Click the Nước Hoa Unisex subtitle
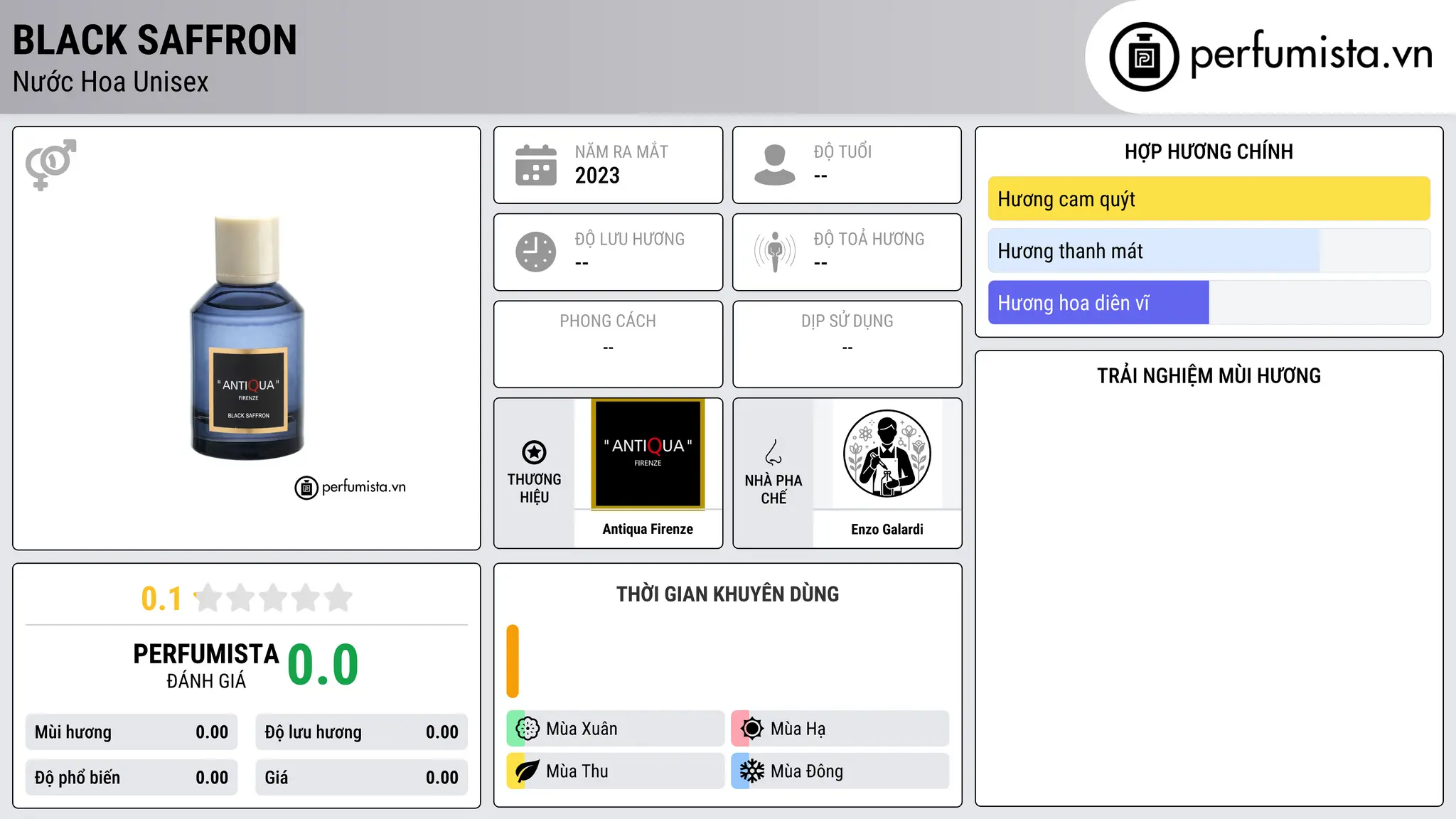The width and height of the screenshot is (1456, 819). [111, 82]
